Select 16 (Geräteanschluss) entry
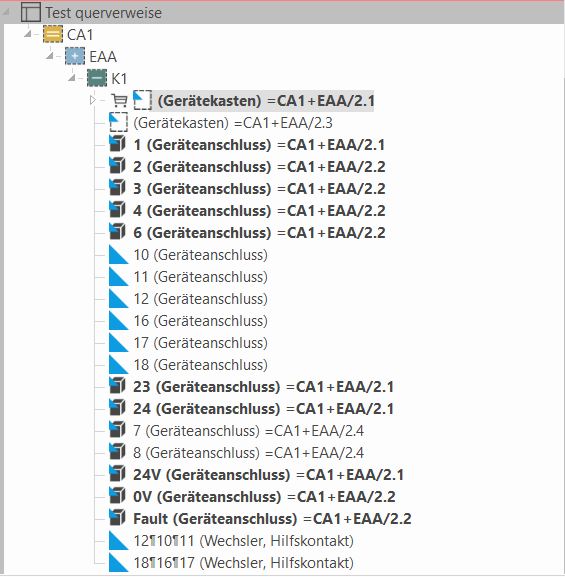 (x=201, y=321)
